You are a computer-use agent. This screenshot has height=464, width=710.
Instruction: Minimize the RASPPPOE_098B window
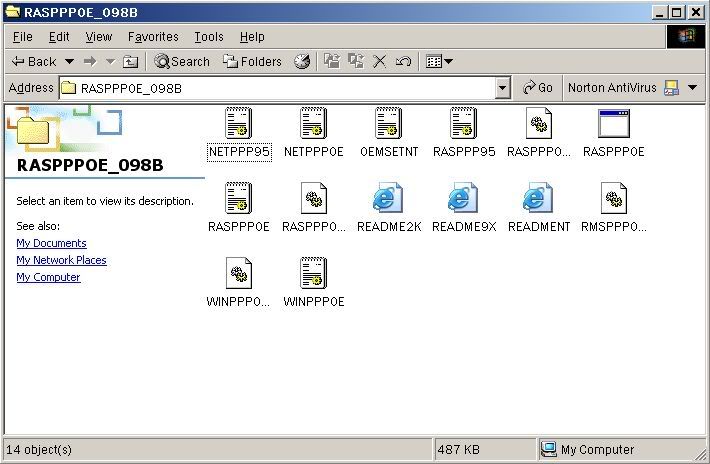(x=660, y=12)
